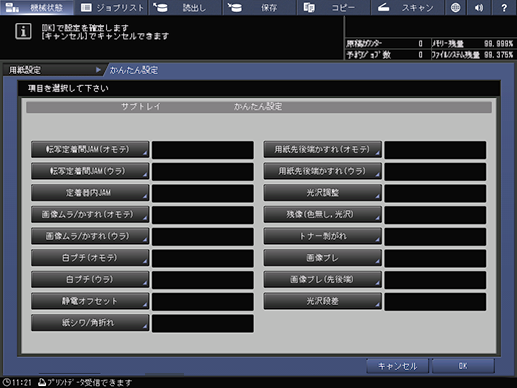Click value field beside 紙シワ/角折れ
The width and height of the screenshot is (517, 388).
[203, 323]
